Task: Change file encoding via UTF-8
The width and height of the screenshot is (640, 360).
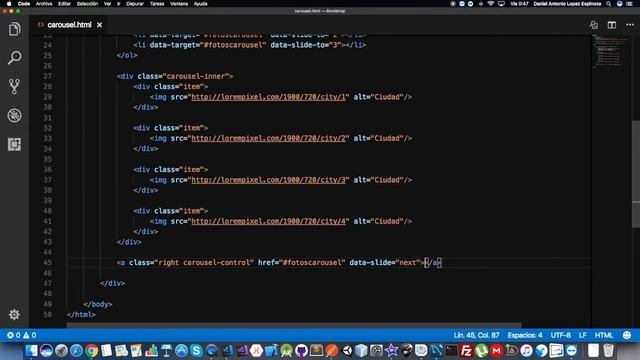Action: (x=560, y=335)
